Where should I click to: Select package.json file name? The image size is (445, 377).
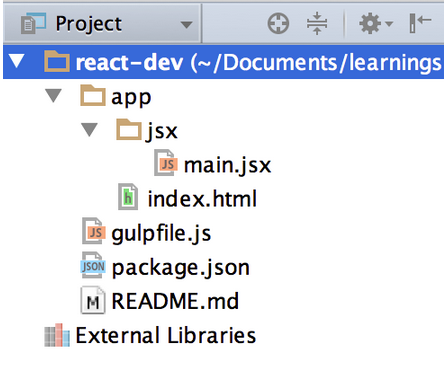pyautogui.click(x=181, y=267)
